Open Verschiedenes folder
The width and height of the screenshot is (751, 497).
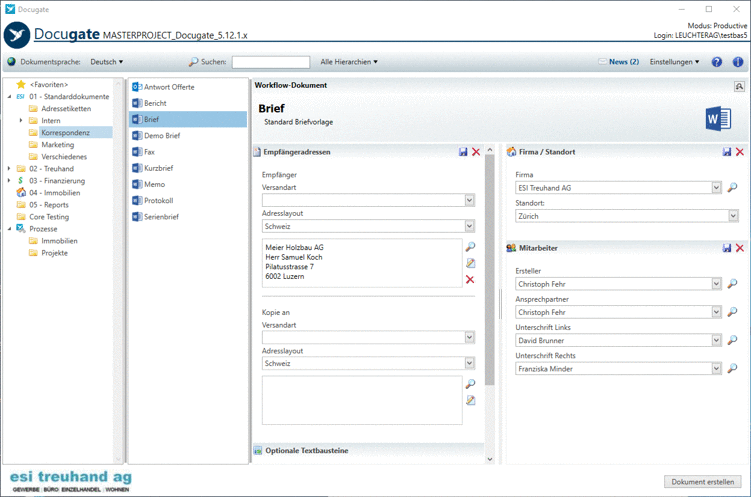point(64,157)
